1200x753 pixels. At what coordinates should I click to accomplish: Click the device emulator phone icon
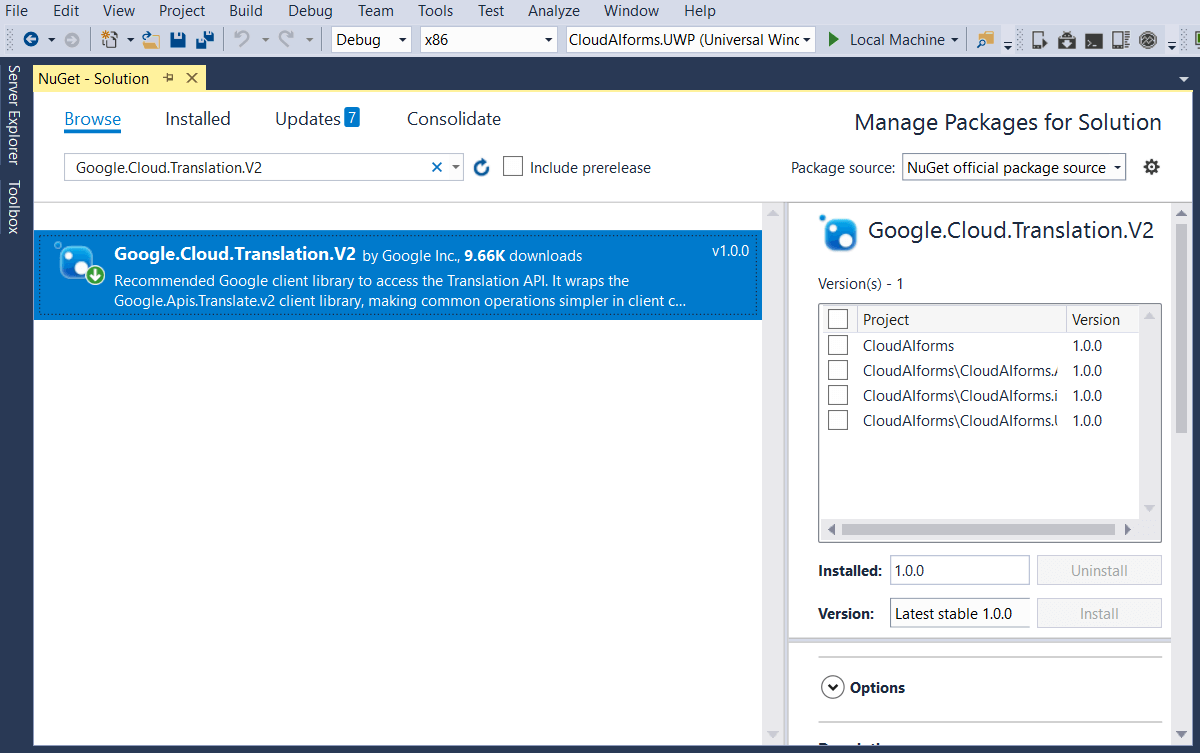click(1040, 40)
